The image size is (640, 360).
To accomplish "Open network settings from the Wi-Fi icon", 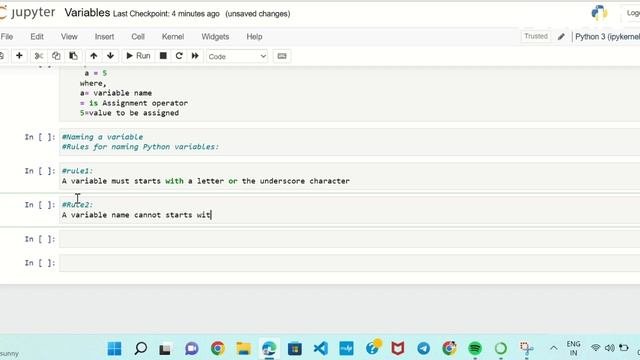I will (x=596, y=348).
